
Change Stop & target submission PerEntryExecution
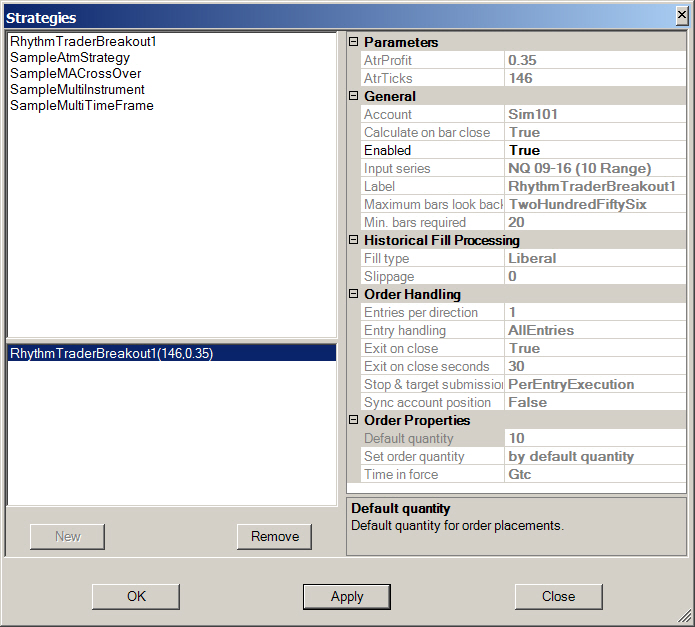point(595,384)
